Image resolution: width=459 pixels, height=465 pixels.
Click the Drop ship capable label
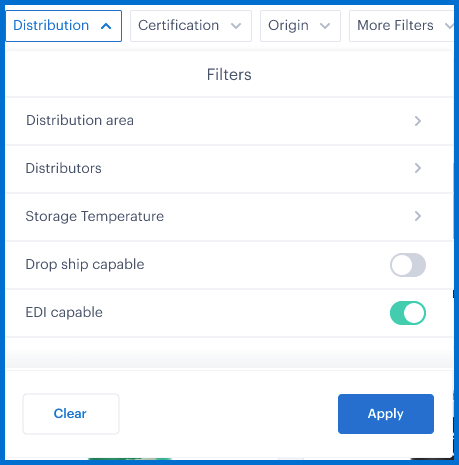(85, 264)
